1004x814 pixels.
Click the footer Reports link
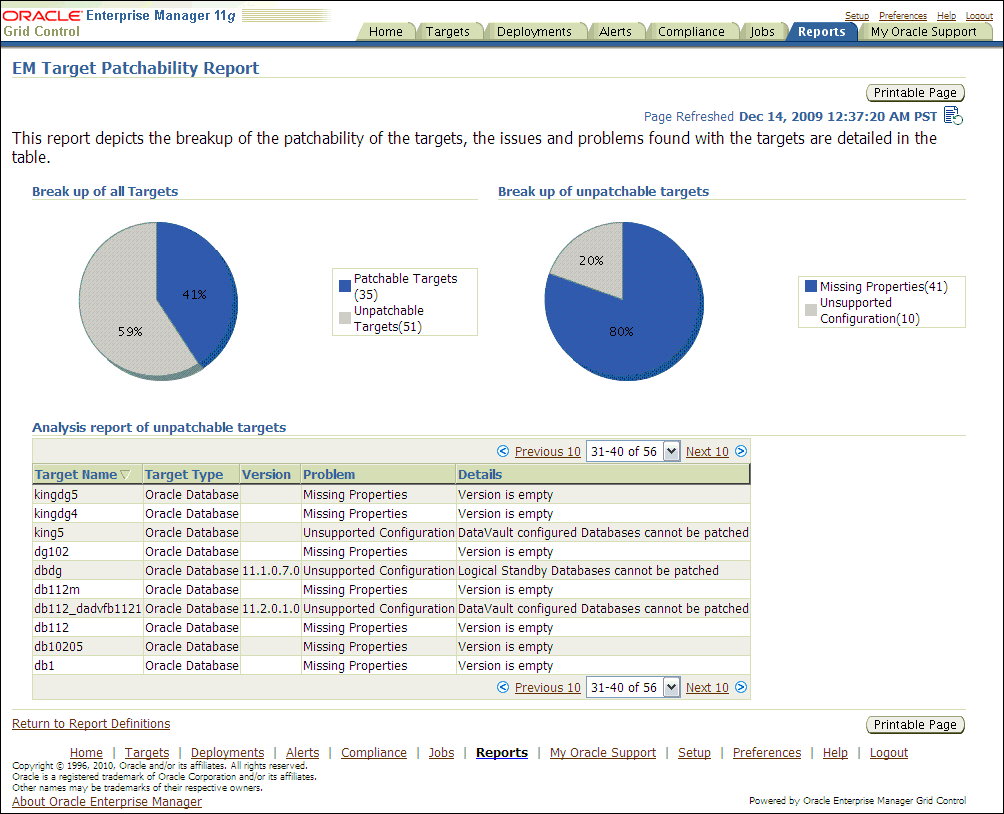pyautogui.click(x=502, y=753)
